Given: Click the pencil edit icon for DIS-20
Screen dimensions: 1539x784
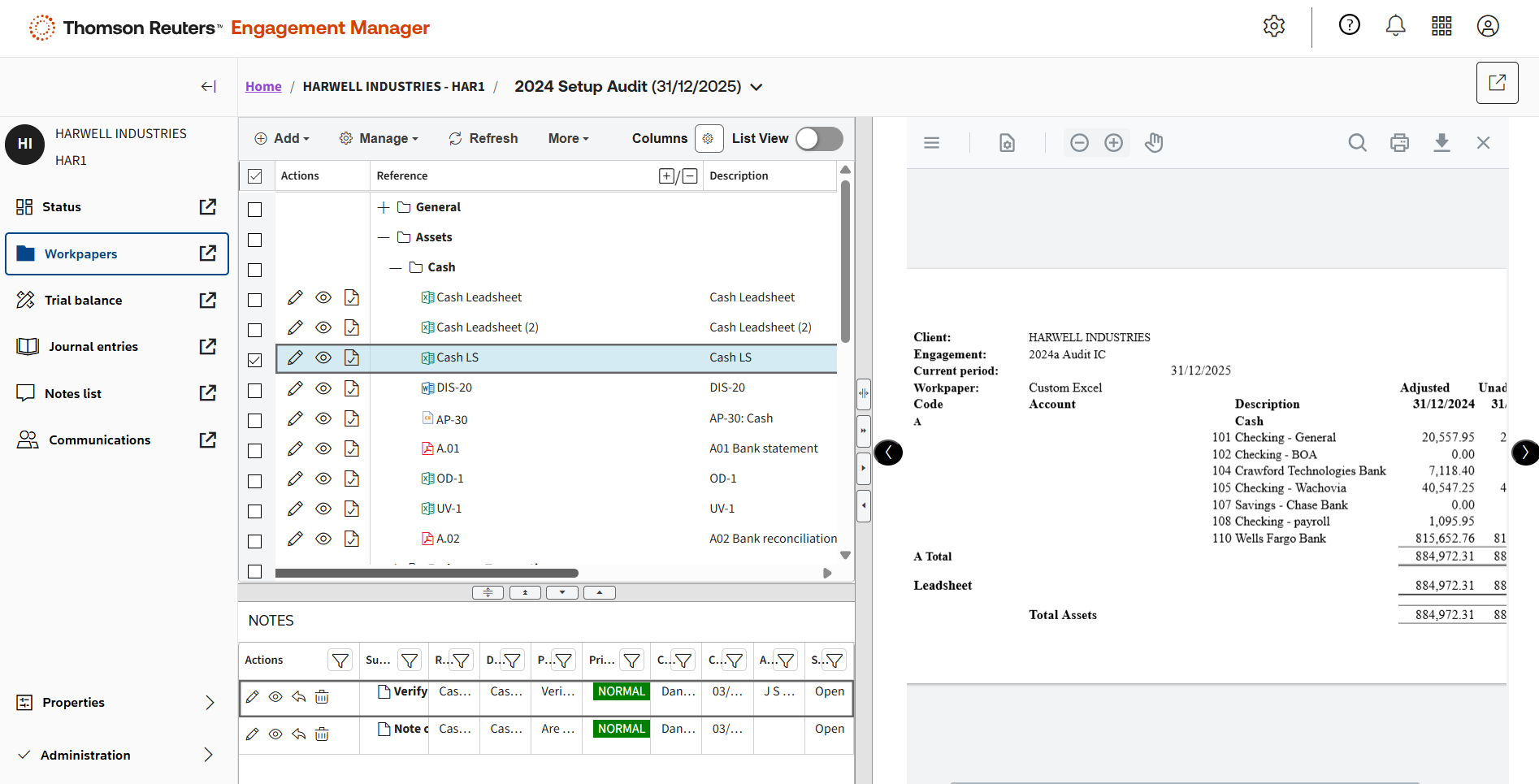Looking at the screenshot, I should tap(295, 388).
